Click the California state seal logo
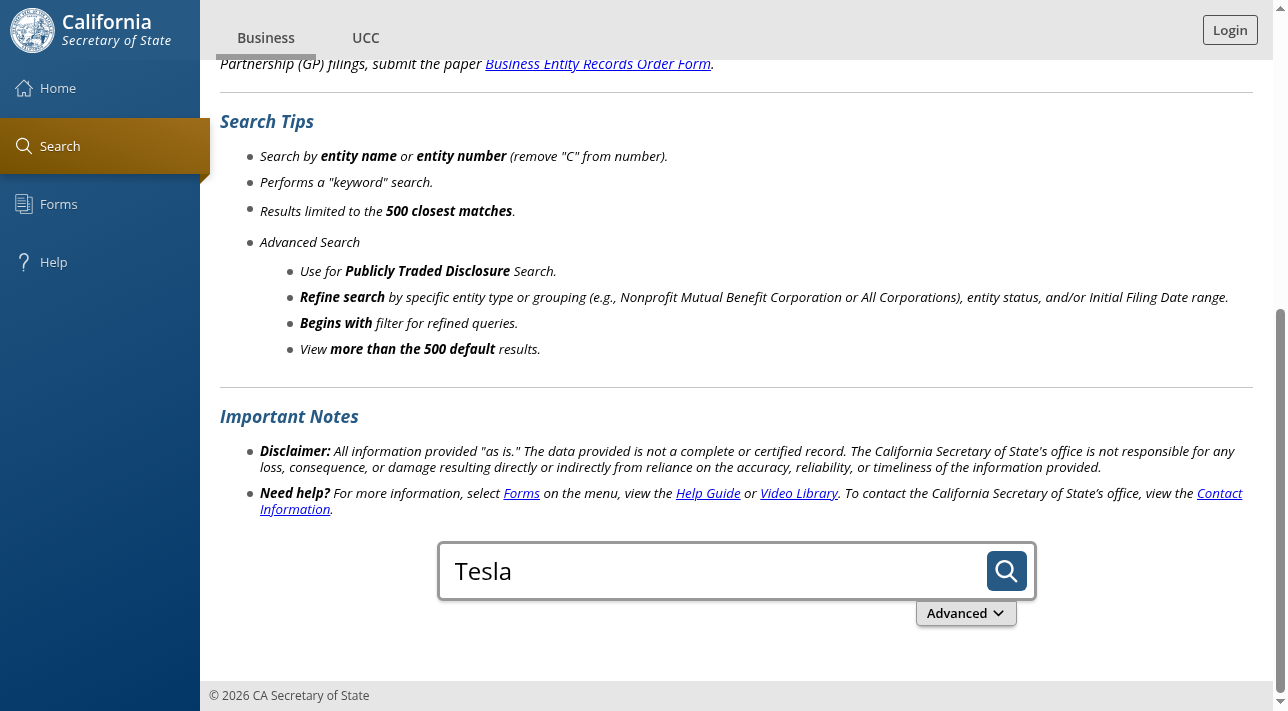The image size is (1288, 711). [32, 30]
